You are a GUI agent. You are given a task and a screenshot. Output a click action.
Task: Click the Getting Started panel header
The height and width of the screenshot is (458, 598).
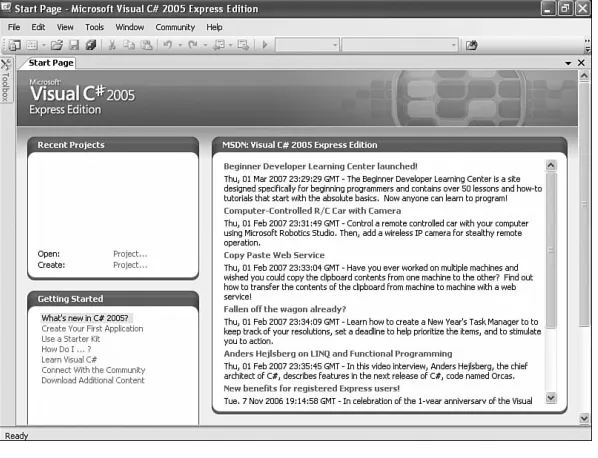point(113,299)
